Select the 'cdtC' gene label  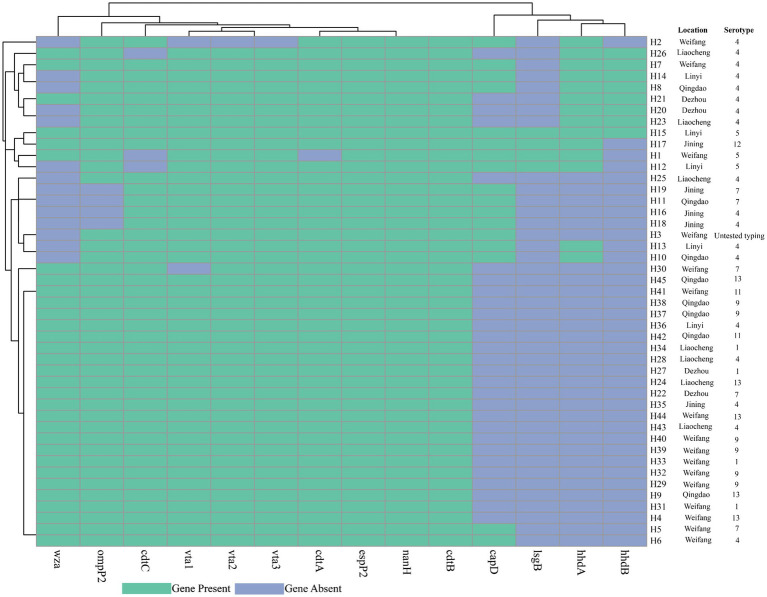pyautogui.click(x=145, y=561)
